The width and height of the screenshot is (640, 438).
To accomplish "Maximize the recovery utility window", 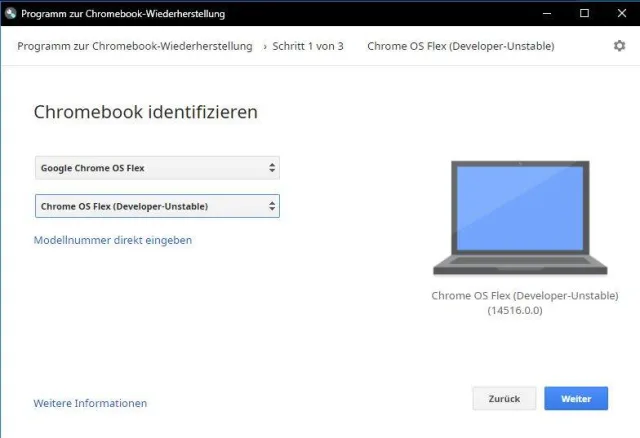I will coord(584,13).
